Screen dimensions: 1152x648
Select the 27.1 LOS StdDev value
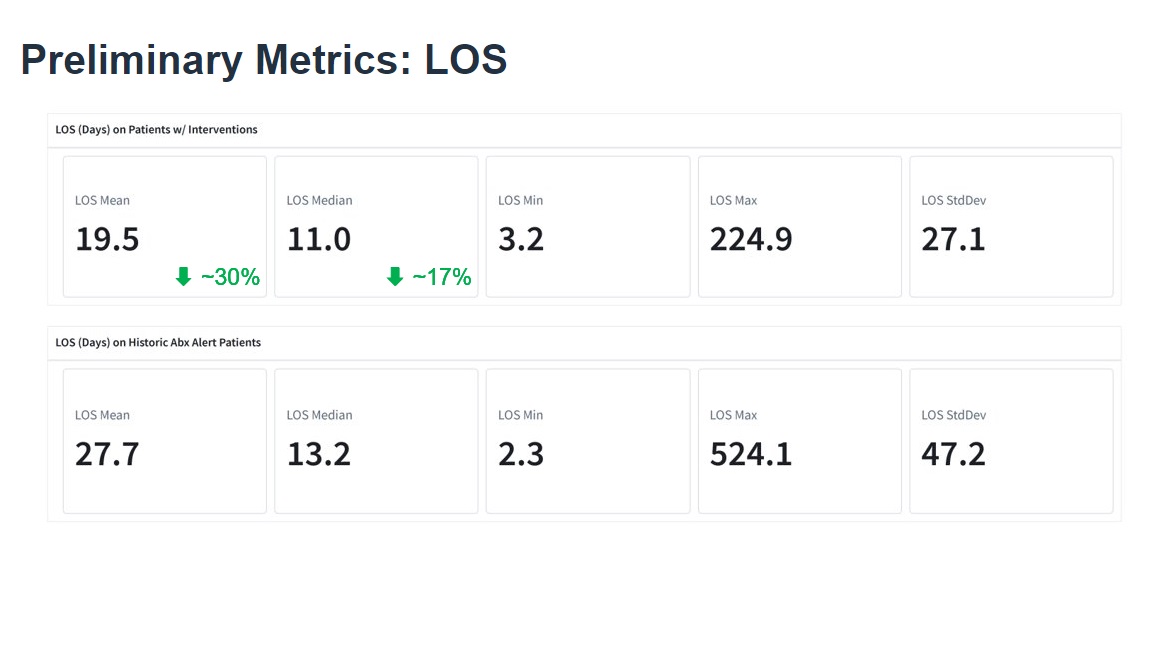click(x=953, y=240)
